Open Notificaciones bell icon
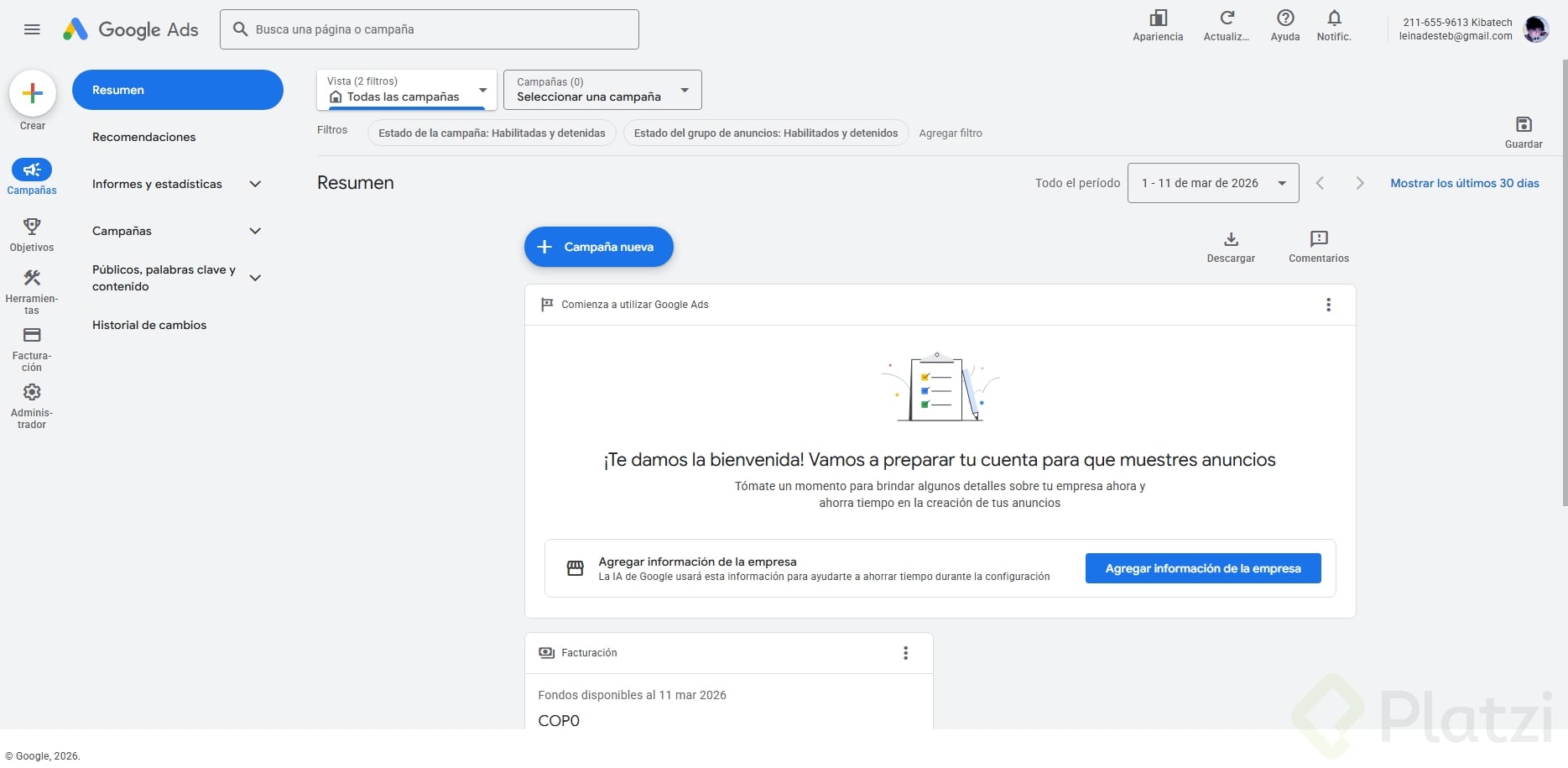 click(x=1334, y=18)
